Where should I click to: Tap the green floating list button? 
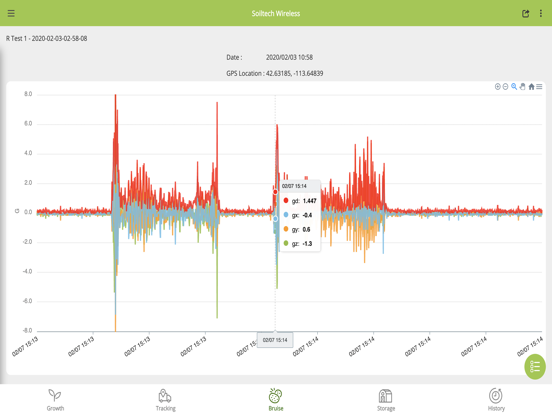535,367
